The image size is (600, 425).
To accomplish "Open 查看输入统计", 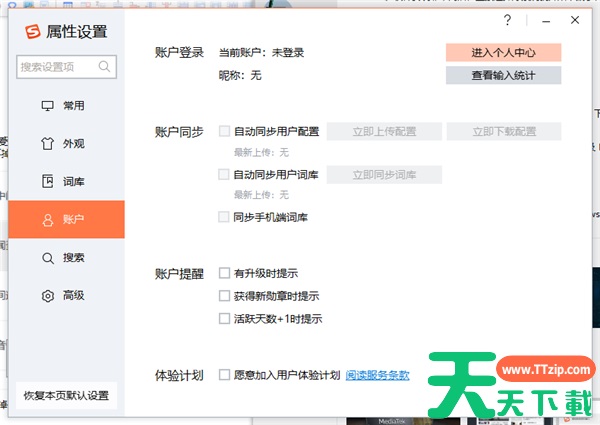I will click(503, 75).
